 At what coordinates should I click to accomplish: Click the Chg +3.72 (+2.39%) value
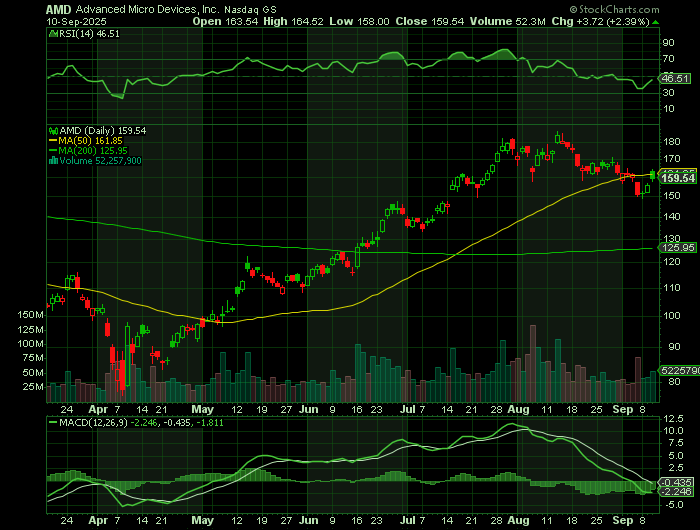[x=600, y=21]
